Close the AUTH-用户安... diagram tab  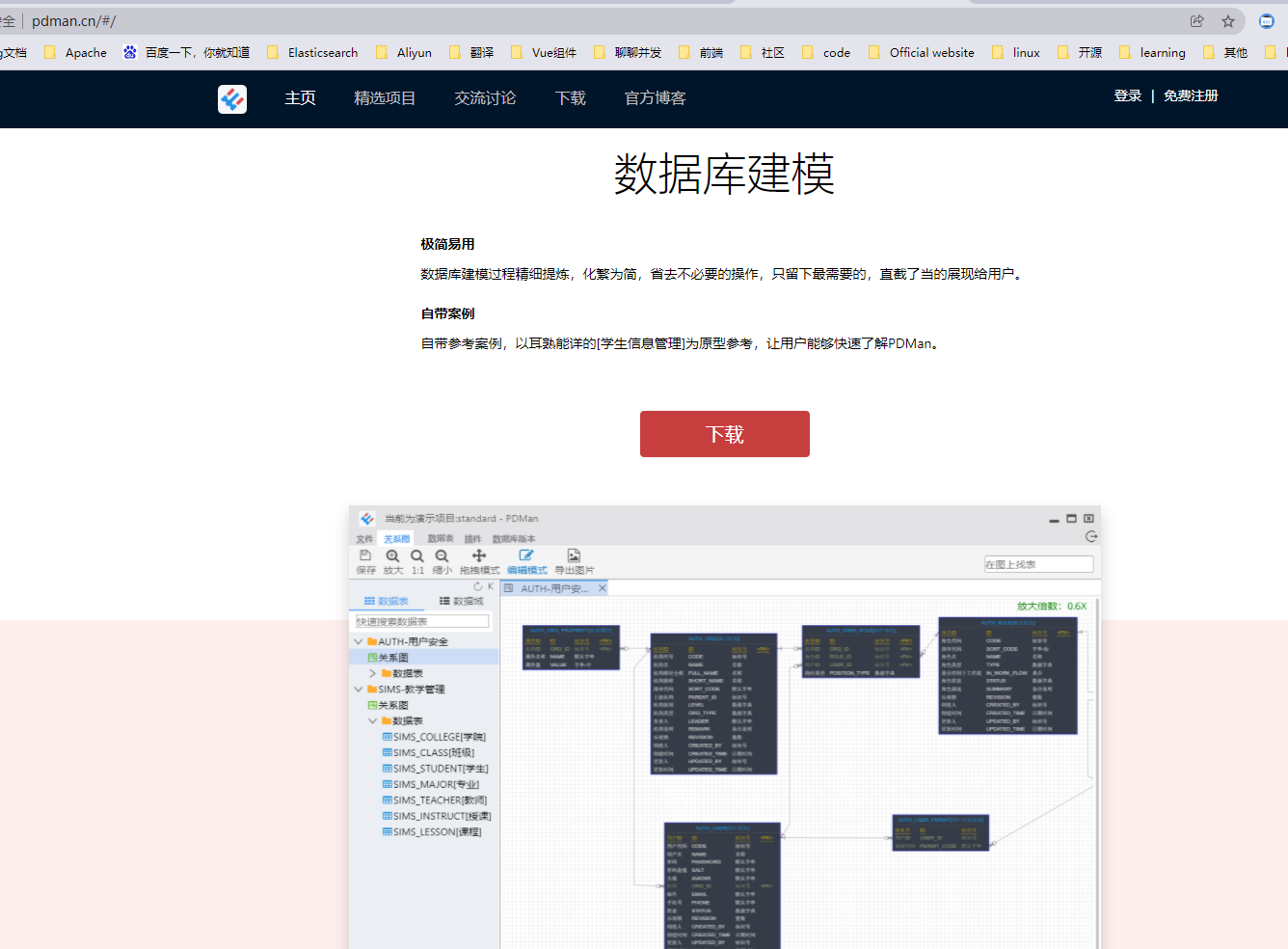603,588
